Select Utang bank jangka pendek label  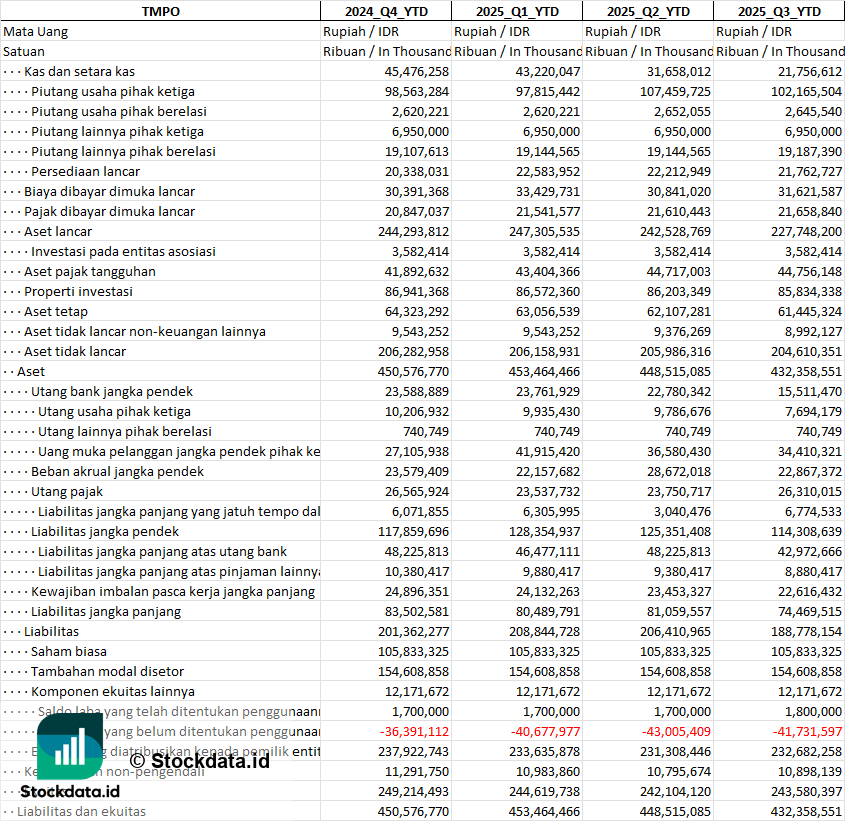pos(112,391)
